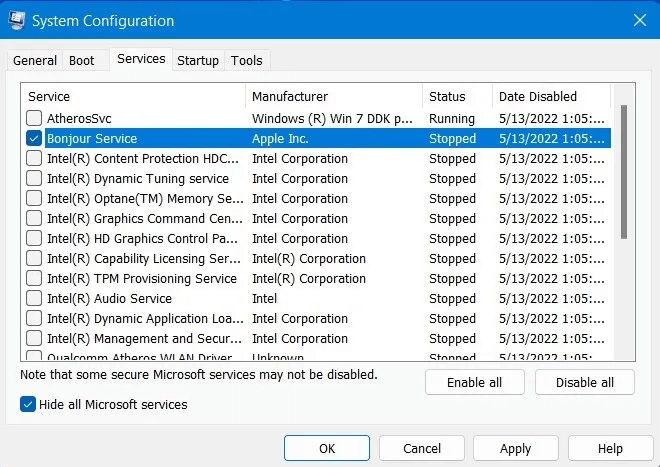This screenshot has width=660, height=467.
Task: Toggle Hide all Microsoft services checkbox
Action: point(27,404)
